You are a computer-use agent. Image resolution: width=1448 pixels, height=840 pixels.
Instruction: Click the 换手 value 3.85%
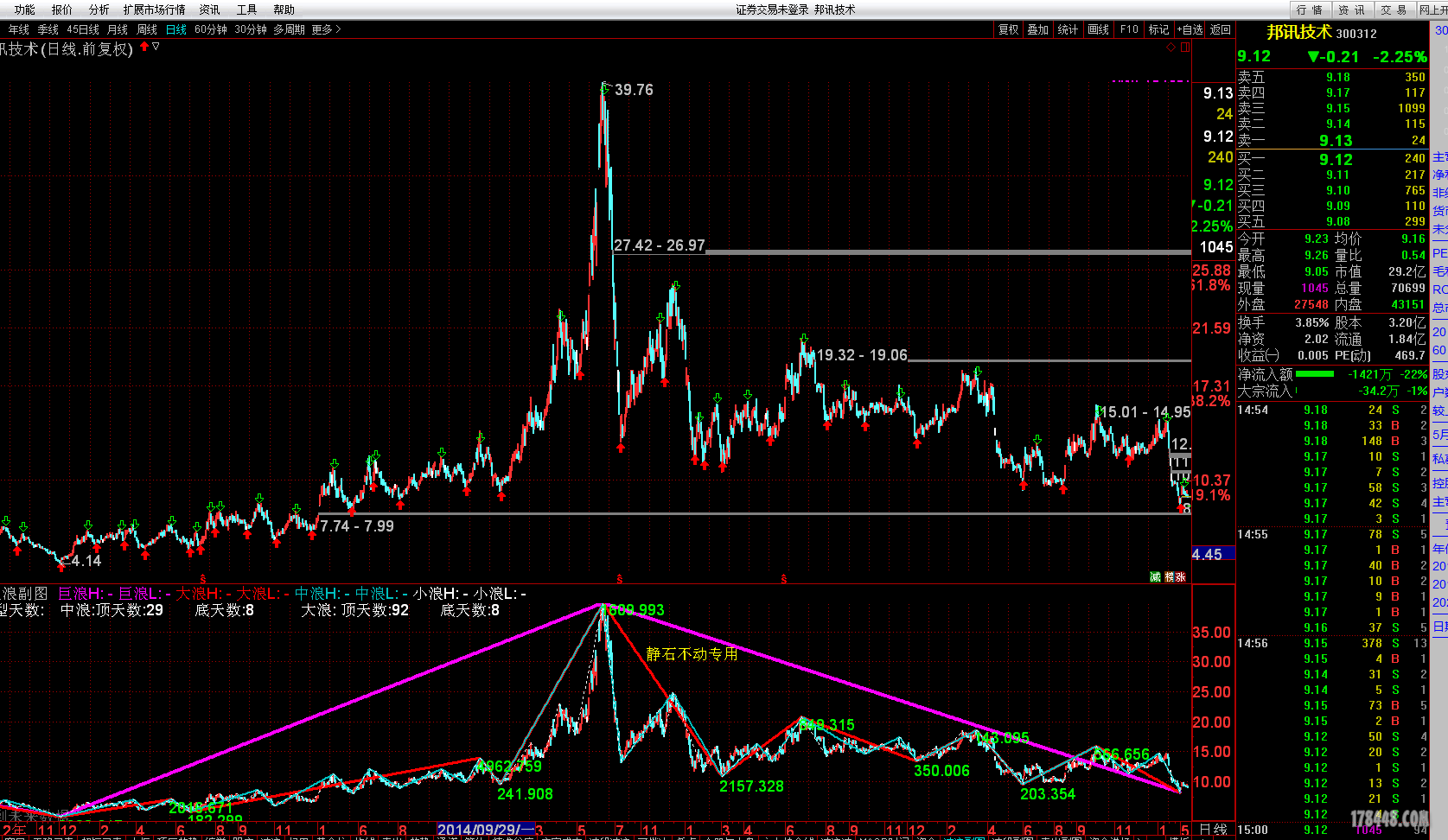[x=1312, y=322]
